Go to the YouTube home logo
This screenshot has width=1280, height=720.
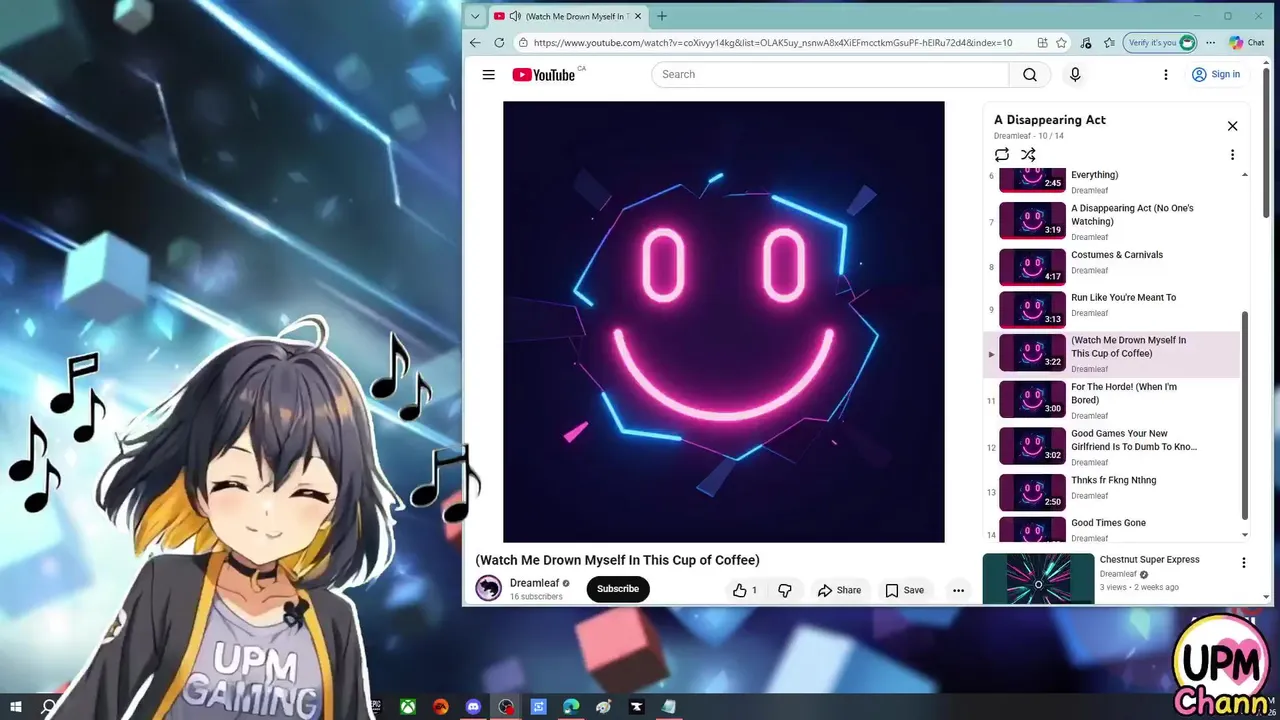tap(544, 75)
